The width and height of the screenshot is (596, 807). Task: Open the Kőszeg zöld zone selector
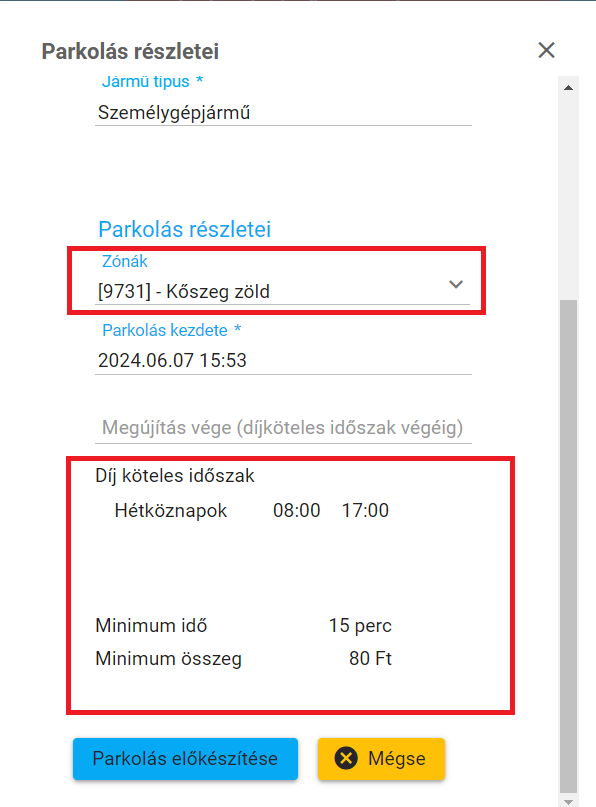point(283,291)
